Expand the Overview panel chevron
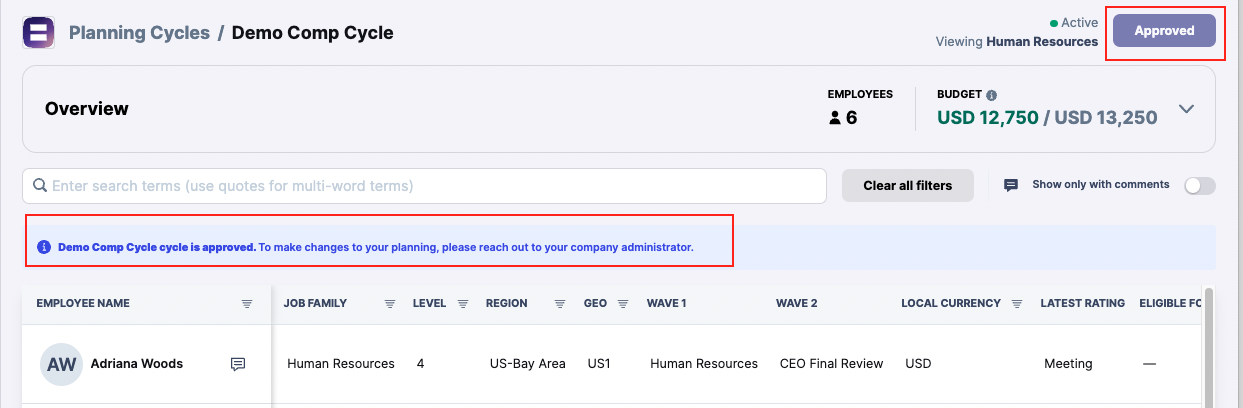The image size is (1243, 408). [x=1187, y=109]
